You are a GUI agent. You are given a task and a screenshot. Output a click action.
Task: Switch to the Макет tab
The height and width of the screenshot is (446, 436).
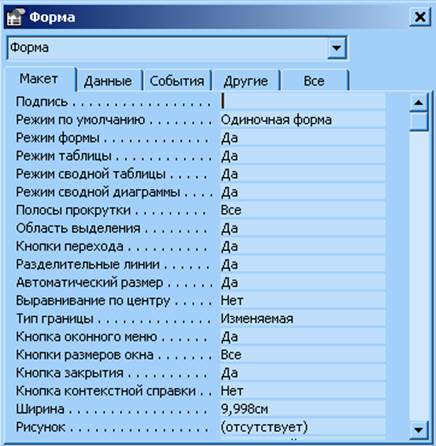39,79
